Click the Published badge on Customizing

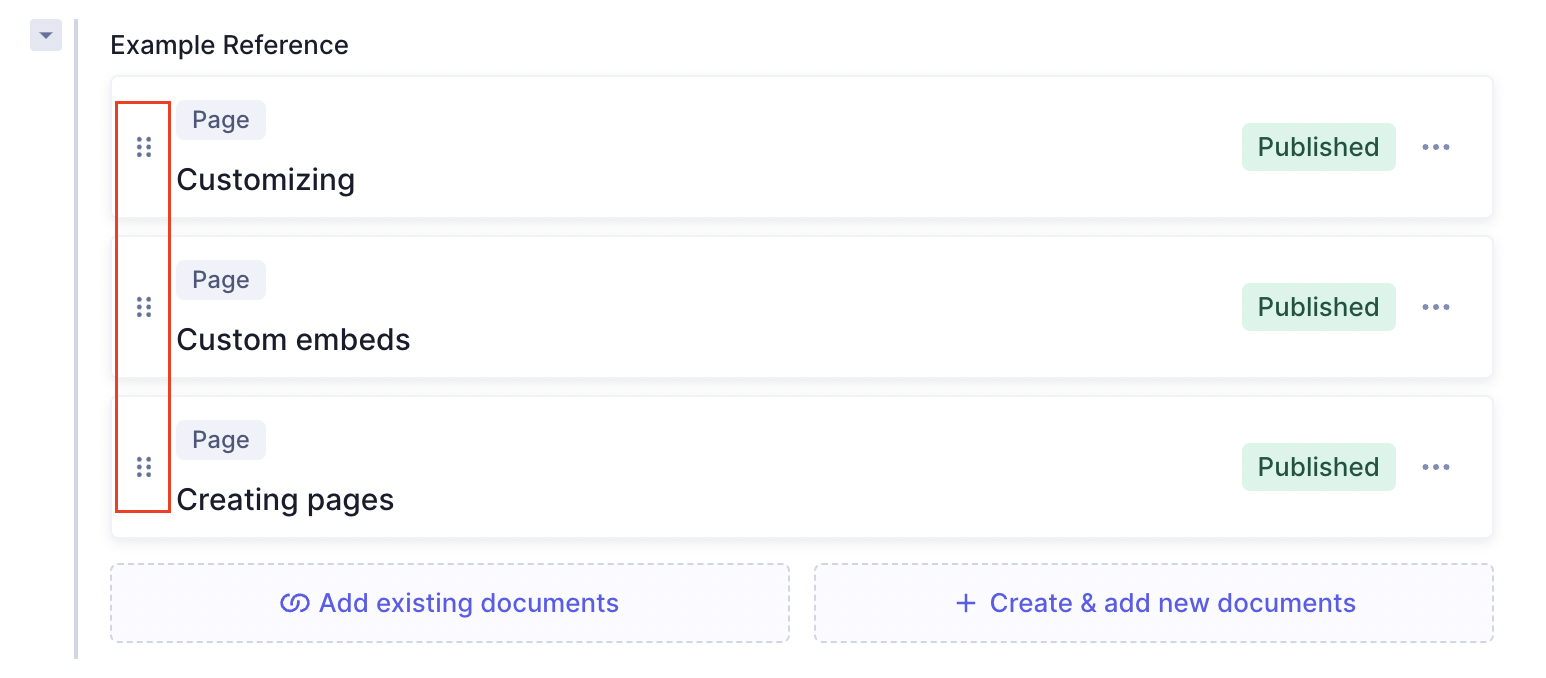tap(1318, 147)
